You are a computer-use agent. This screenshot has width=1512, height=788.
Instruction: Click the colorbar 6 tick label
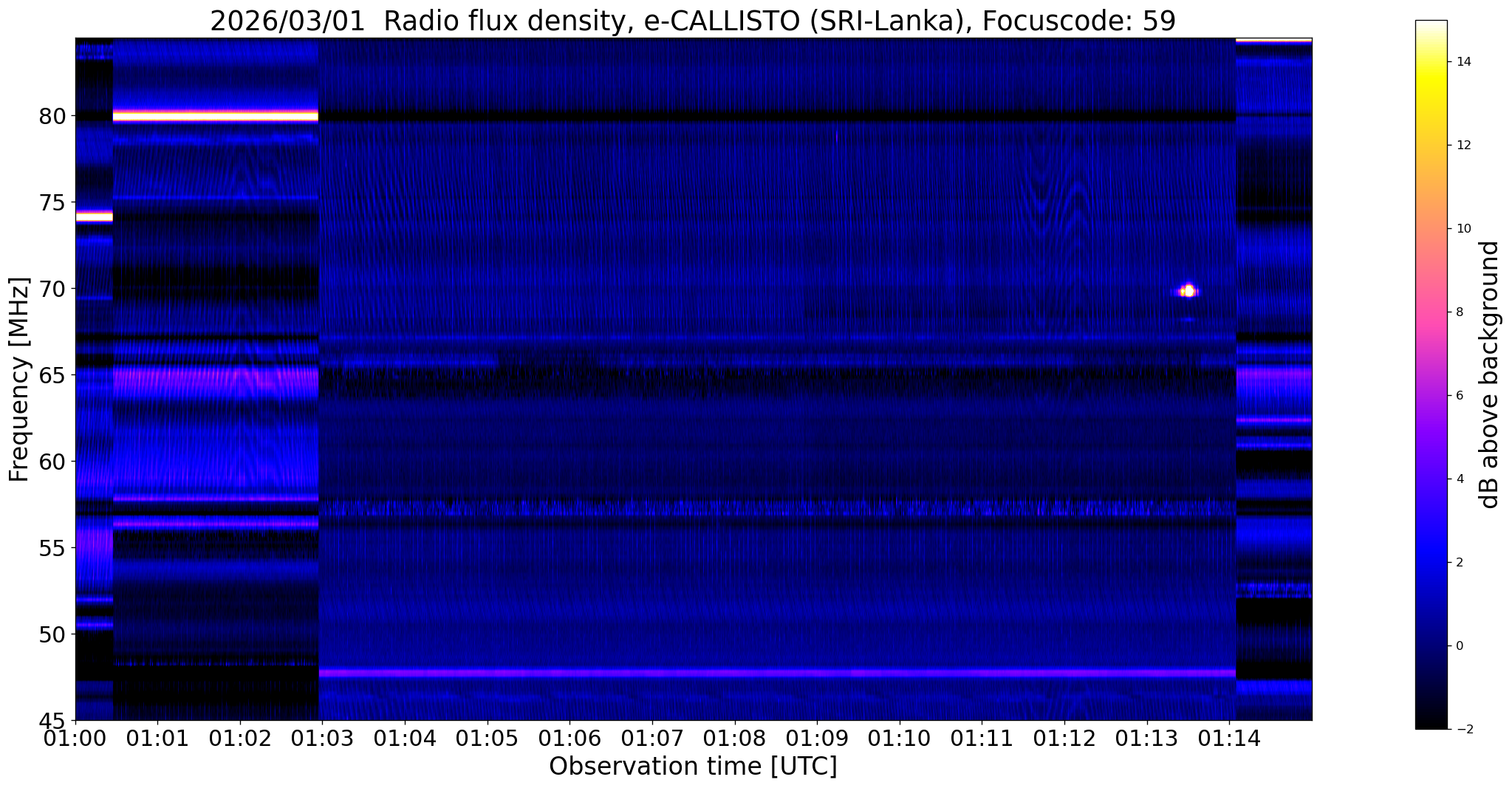click(x=1458, y=396)
